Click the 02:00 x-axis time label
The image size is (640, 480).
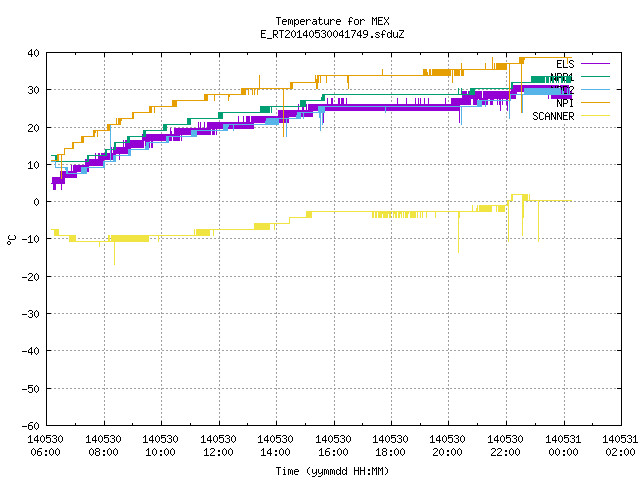click(620, 452)
